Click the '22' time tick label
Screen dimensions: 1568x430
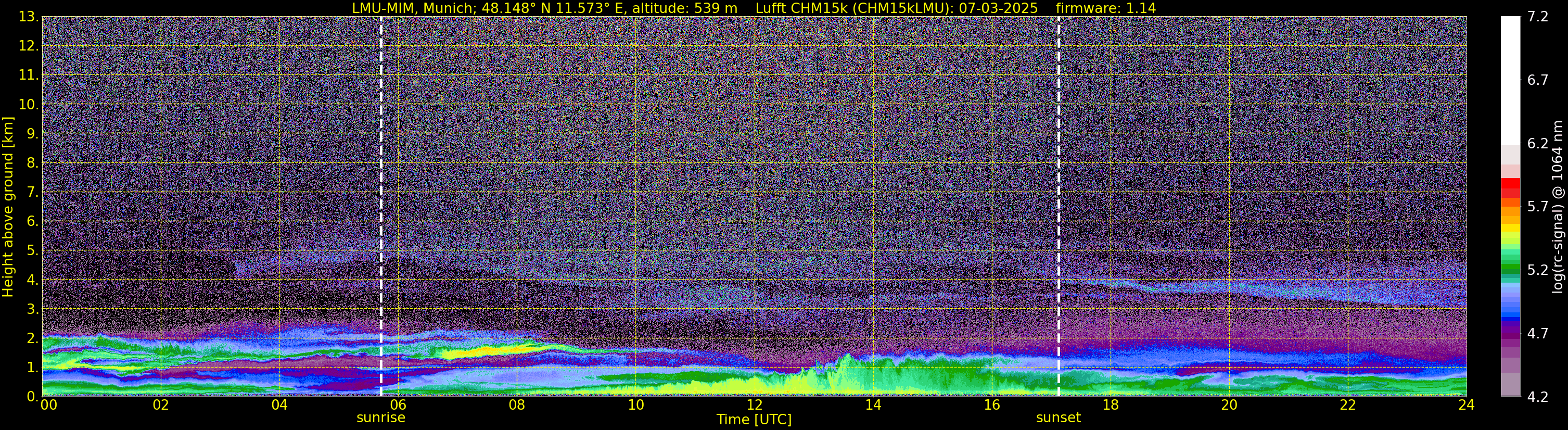pos(1348,405)
